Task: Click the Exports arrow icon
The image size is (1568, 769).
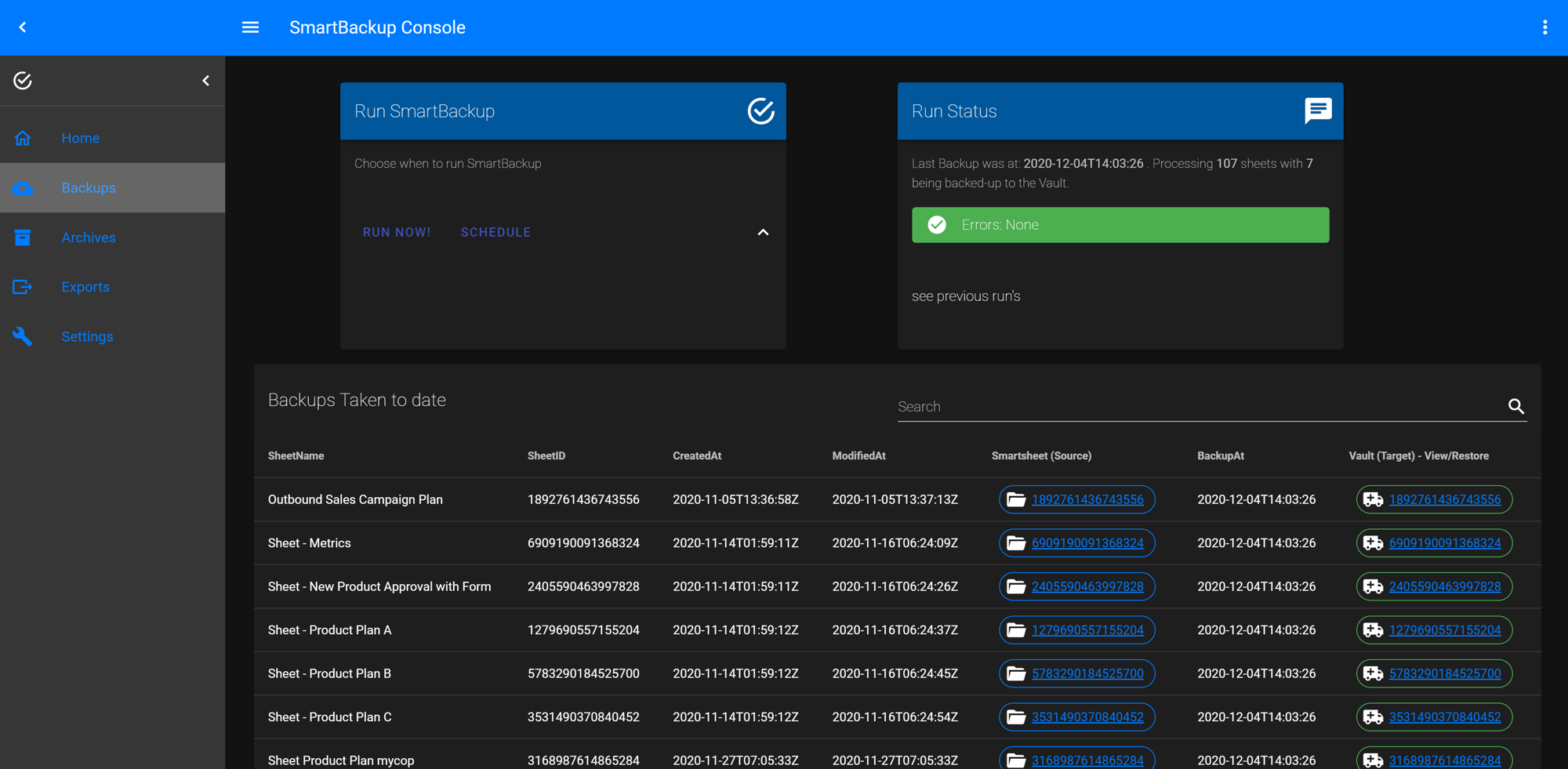Action: coord(23,287)
